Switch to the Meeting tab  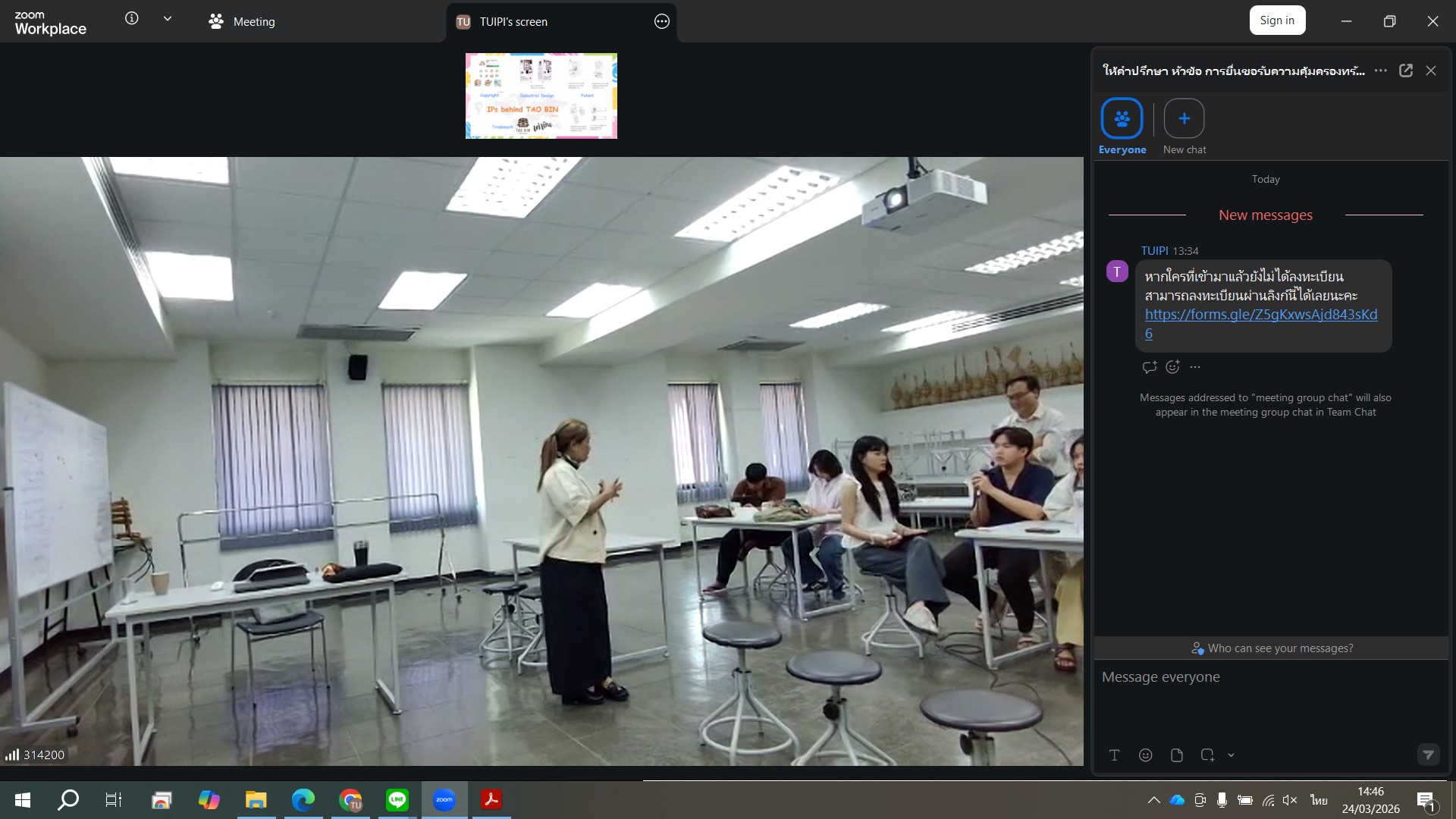[x=243, y=22]
